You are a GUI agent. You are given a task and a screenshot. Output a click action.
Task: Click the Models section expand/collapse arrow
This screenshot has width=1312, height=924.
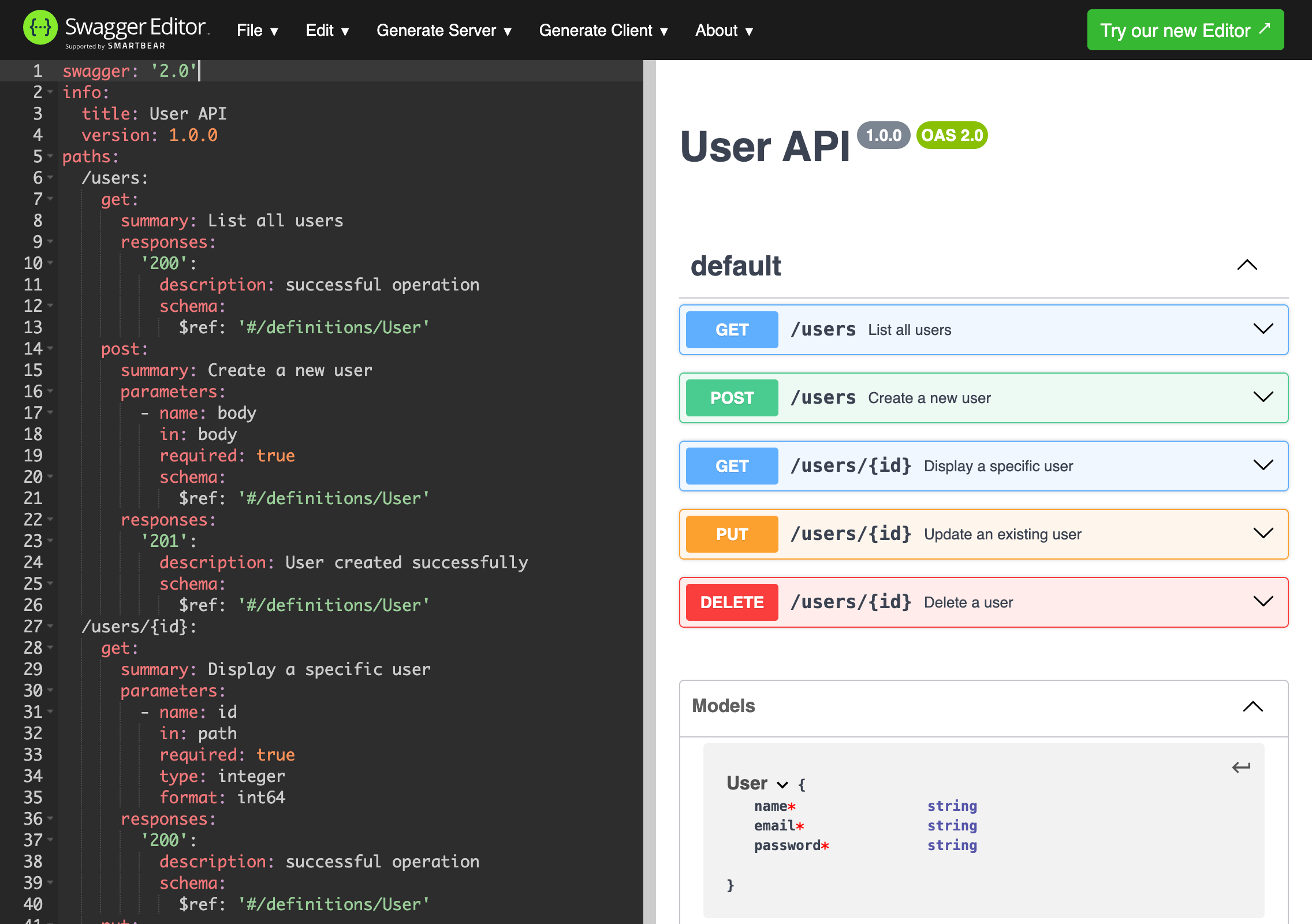[x=1252, y=707]
